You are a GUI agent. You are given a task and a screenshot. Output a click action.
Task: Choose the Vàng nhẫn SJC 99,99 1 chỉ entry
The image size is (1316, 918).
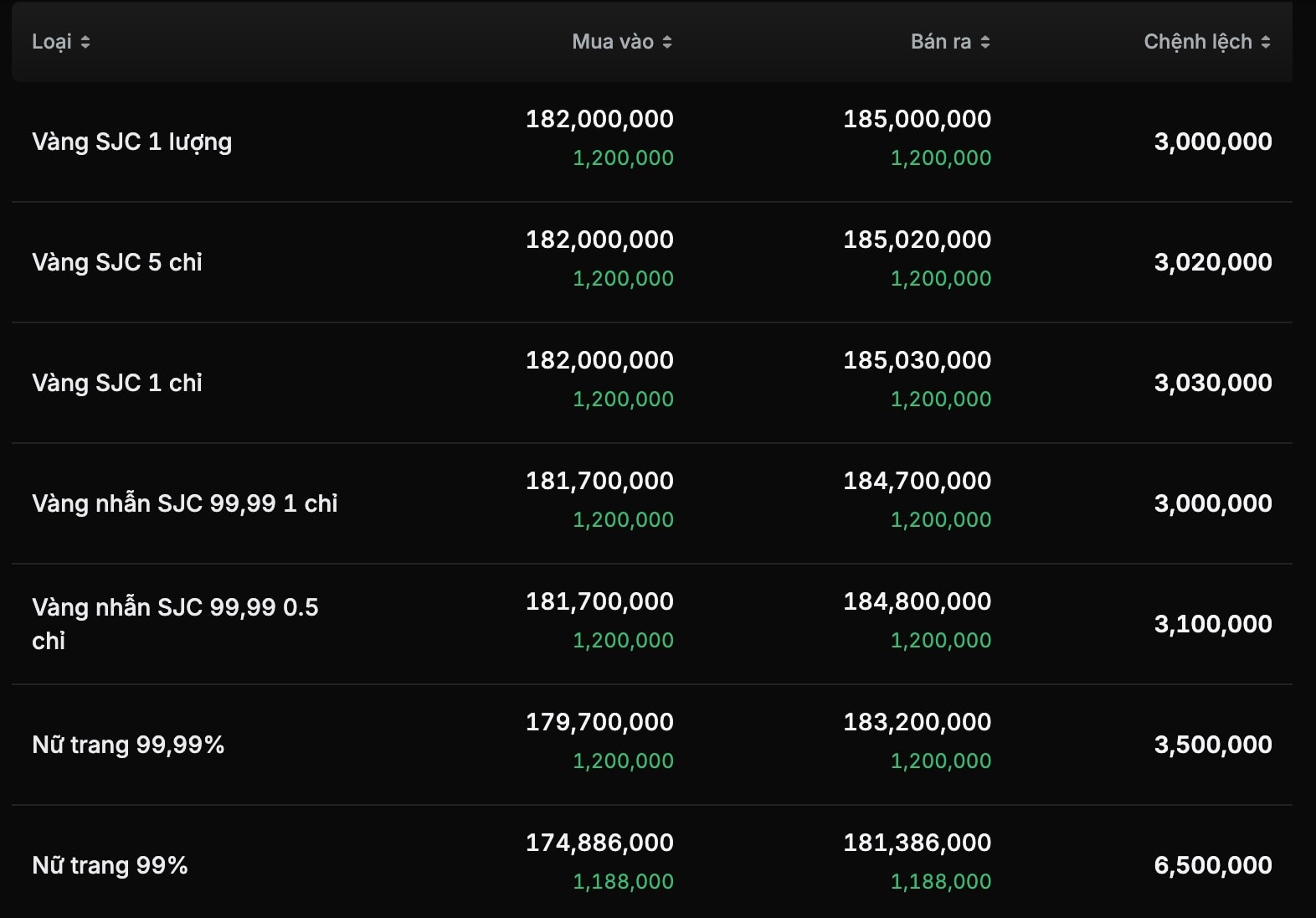coord(184,503)
